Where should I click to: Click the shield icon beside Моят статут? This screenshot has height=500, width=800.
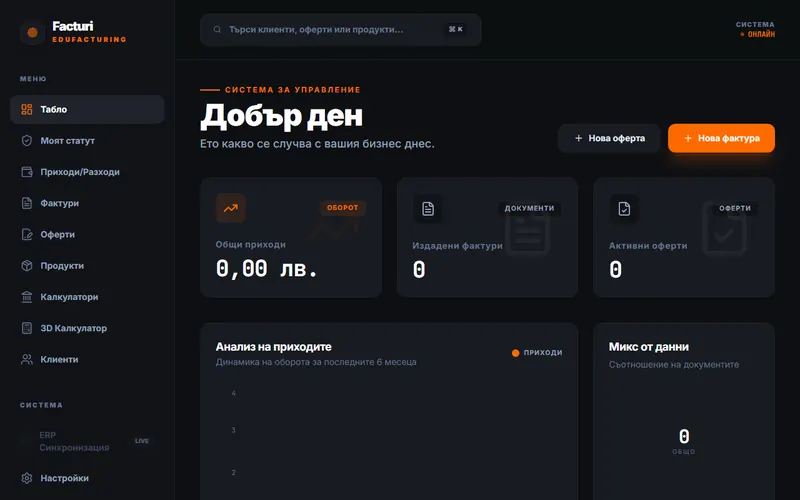[27, 141]
